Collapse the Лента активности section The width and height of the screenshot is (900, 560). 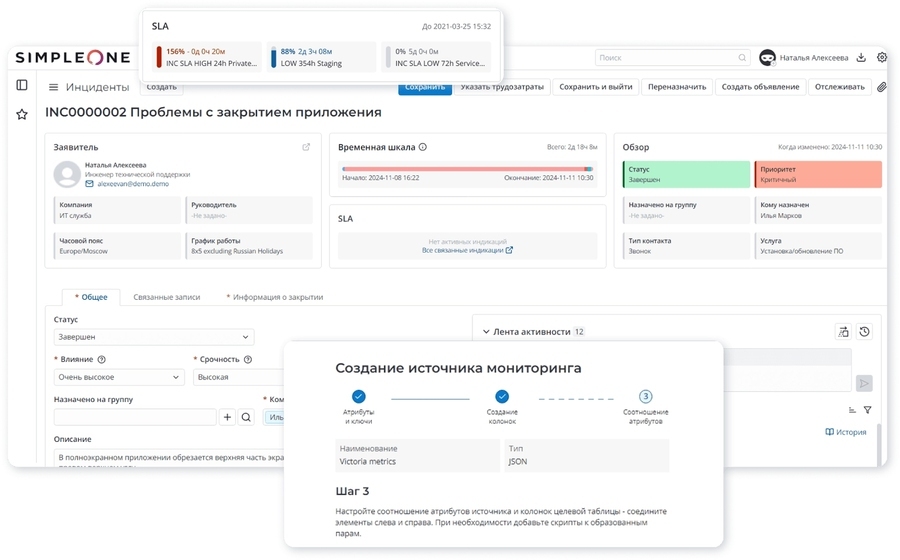486,332
